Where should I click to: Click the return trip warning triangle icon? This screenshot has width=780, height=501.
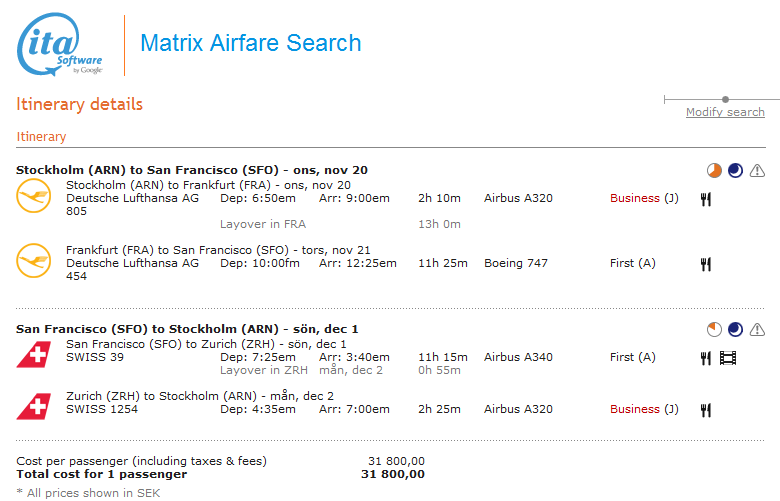(x=757, y=329)
